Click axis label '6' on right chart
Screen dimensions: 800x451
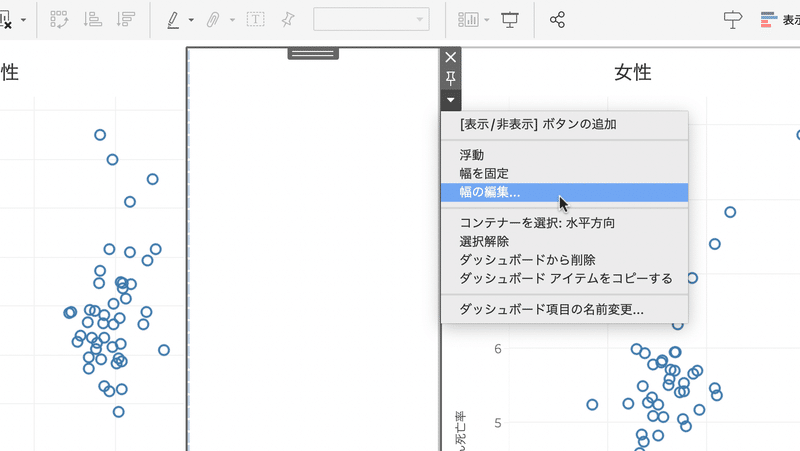497,349
